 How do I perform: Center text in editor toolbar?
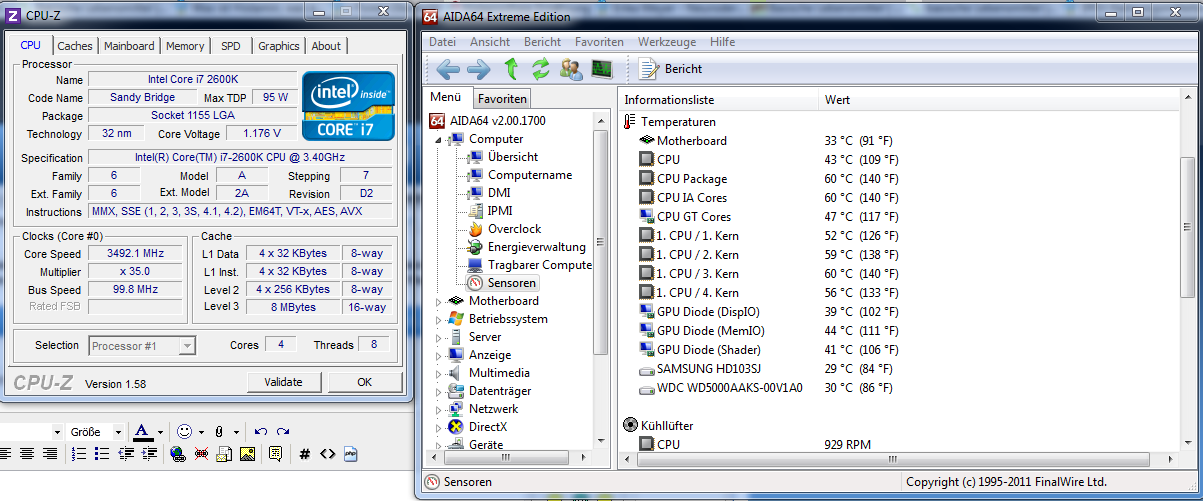27,453
